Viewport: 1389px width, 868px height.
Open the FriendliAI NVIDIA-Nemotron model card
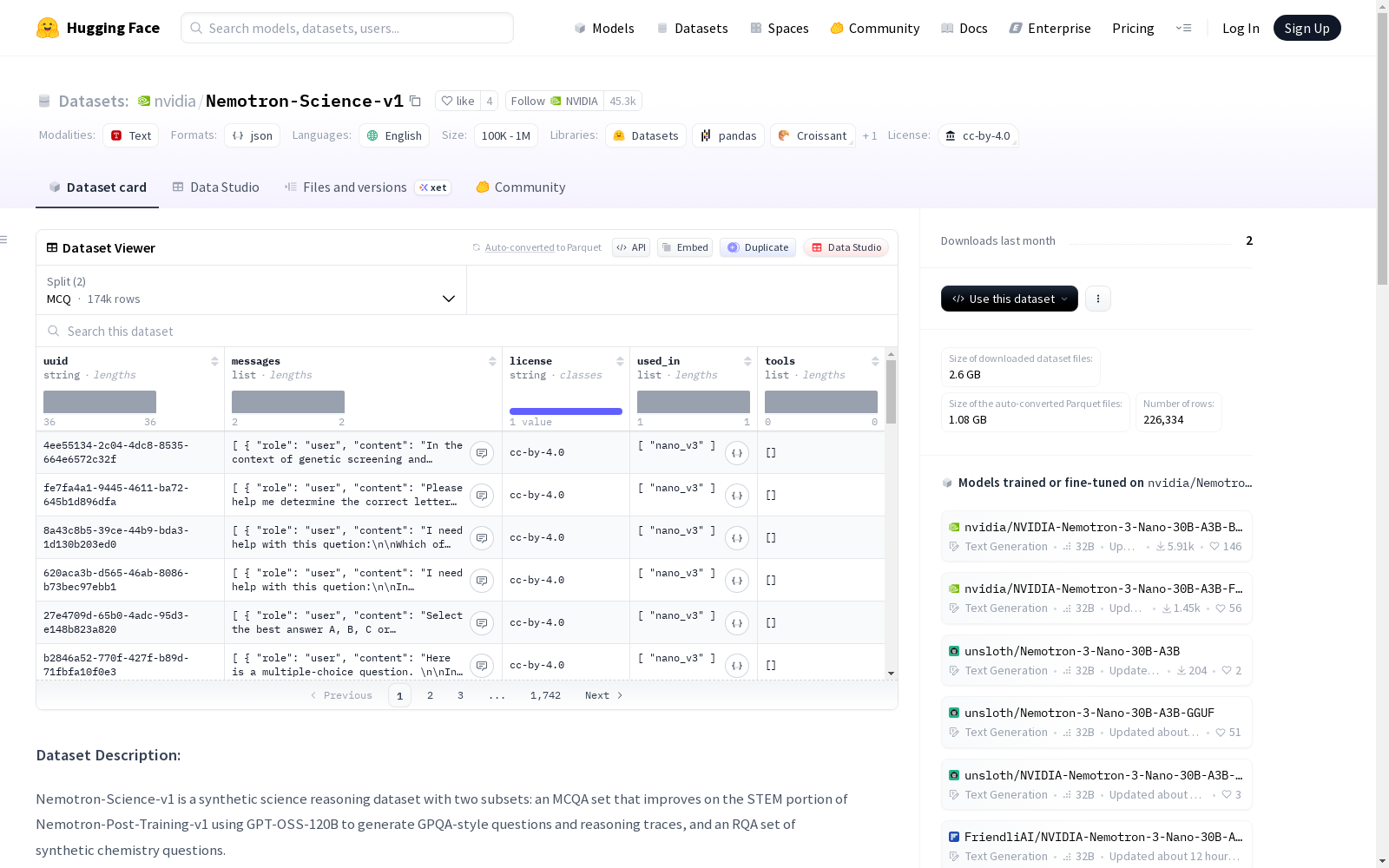point(1096,845)
